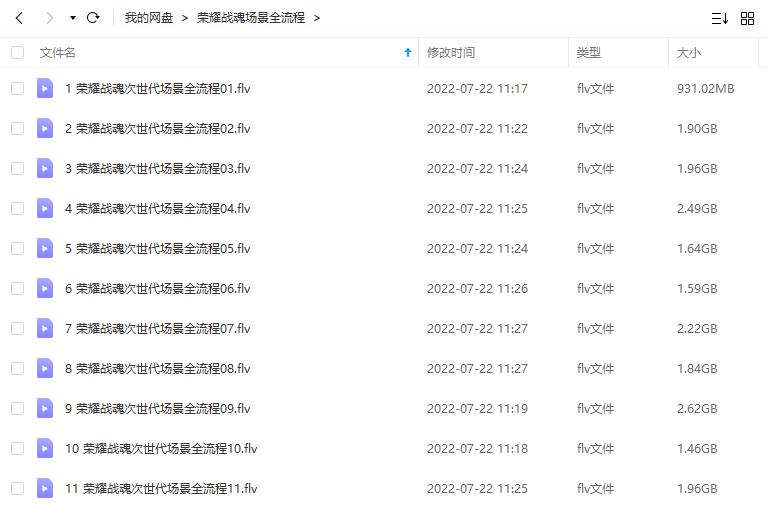Toggle the filename sort arrow
The height and width of the screenshot is (509, 767).
point(408,52)
